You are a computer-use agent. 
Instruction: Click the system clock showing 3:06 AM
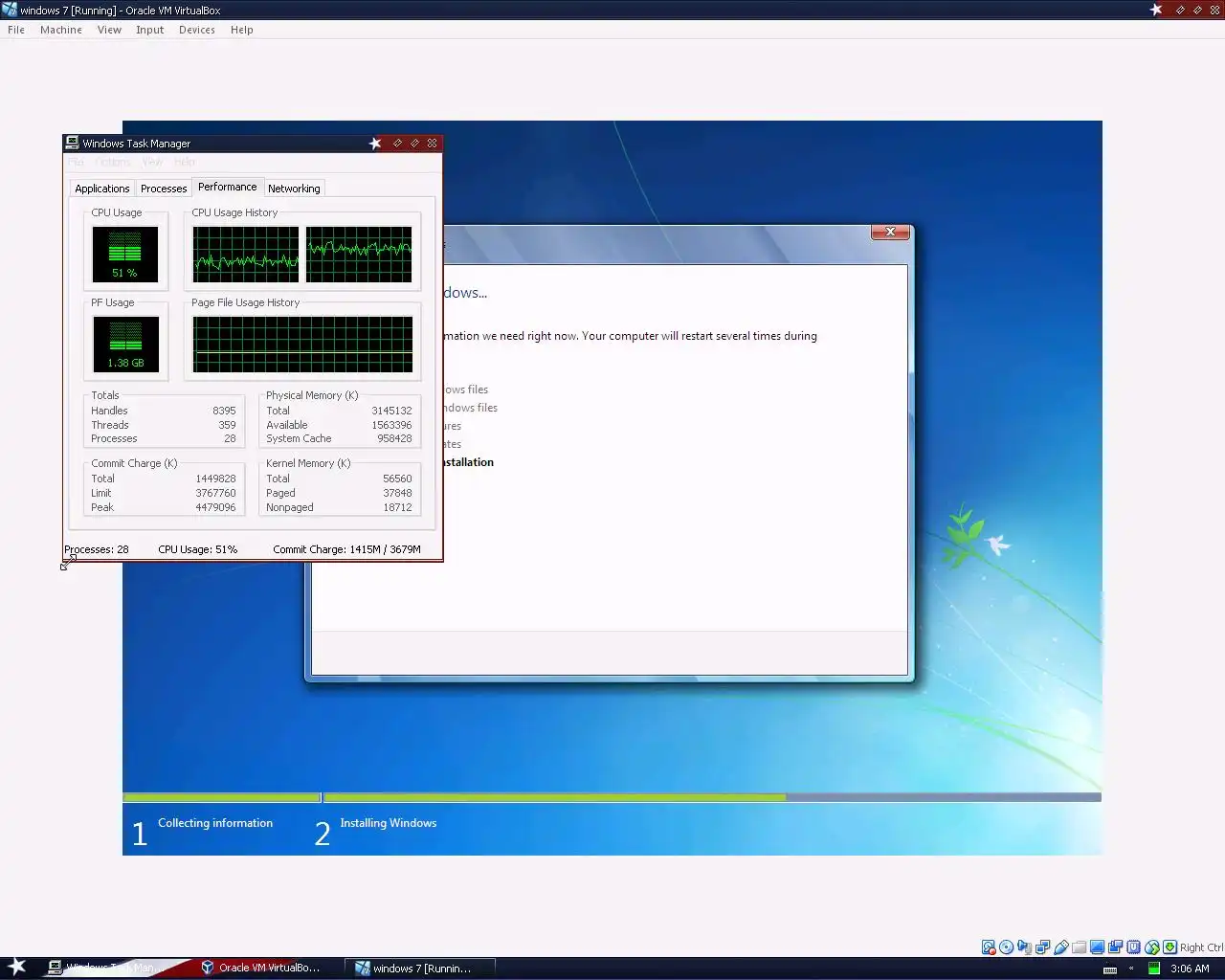(x=1190, y=969)
